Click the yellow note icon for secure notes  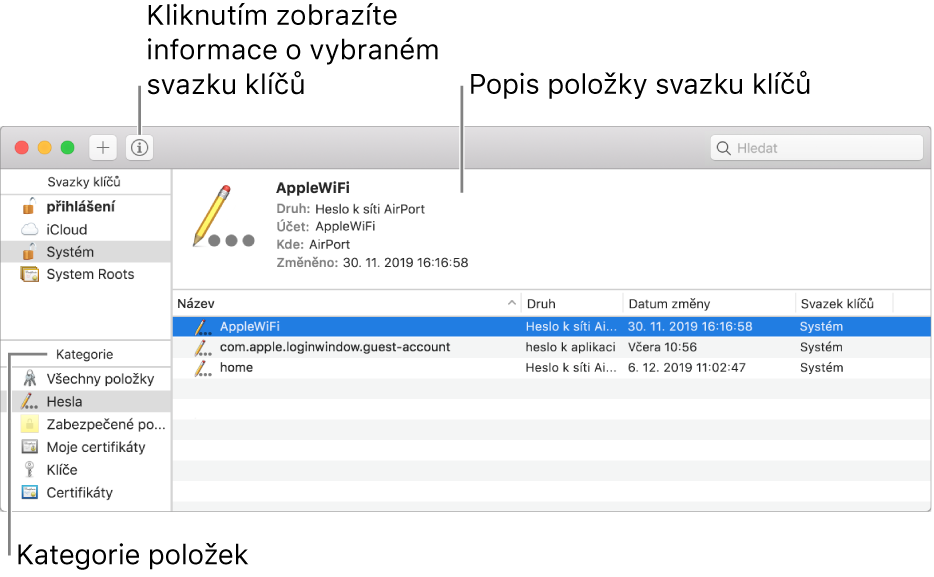click(x=29, y=424)
